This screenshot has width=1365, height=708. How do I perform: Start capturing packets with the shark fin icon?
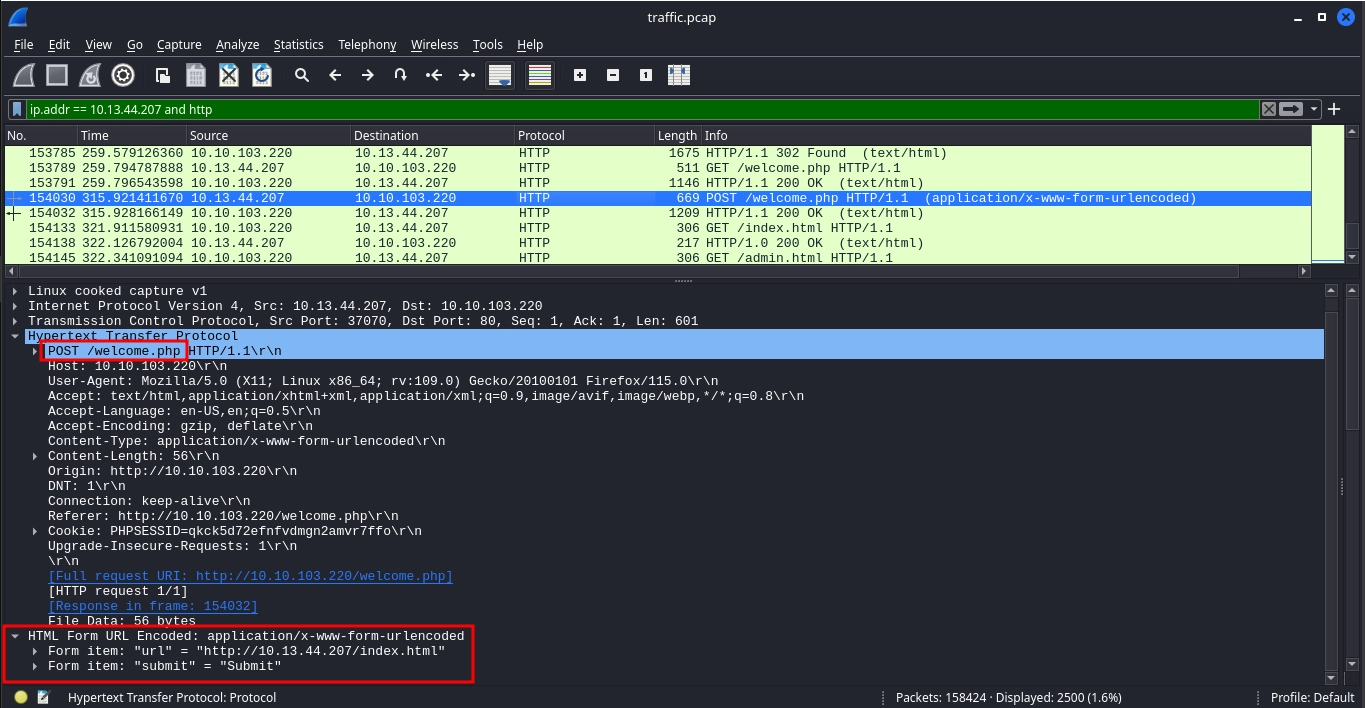tap(24, 75)
